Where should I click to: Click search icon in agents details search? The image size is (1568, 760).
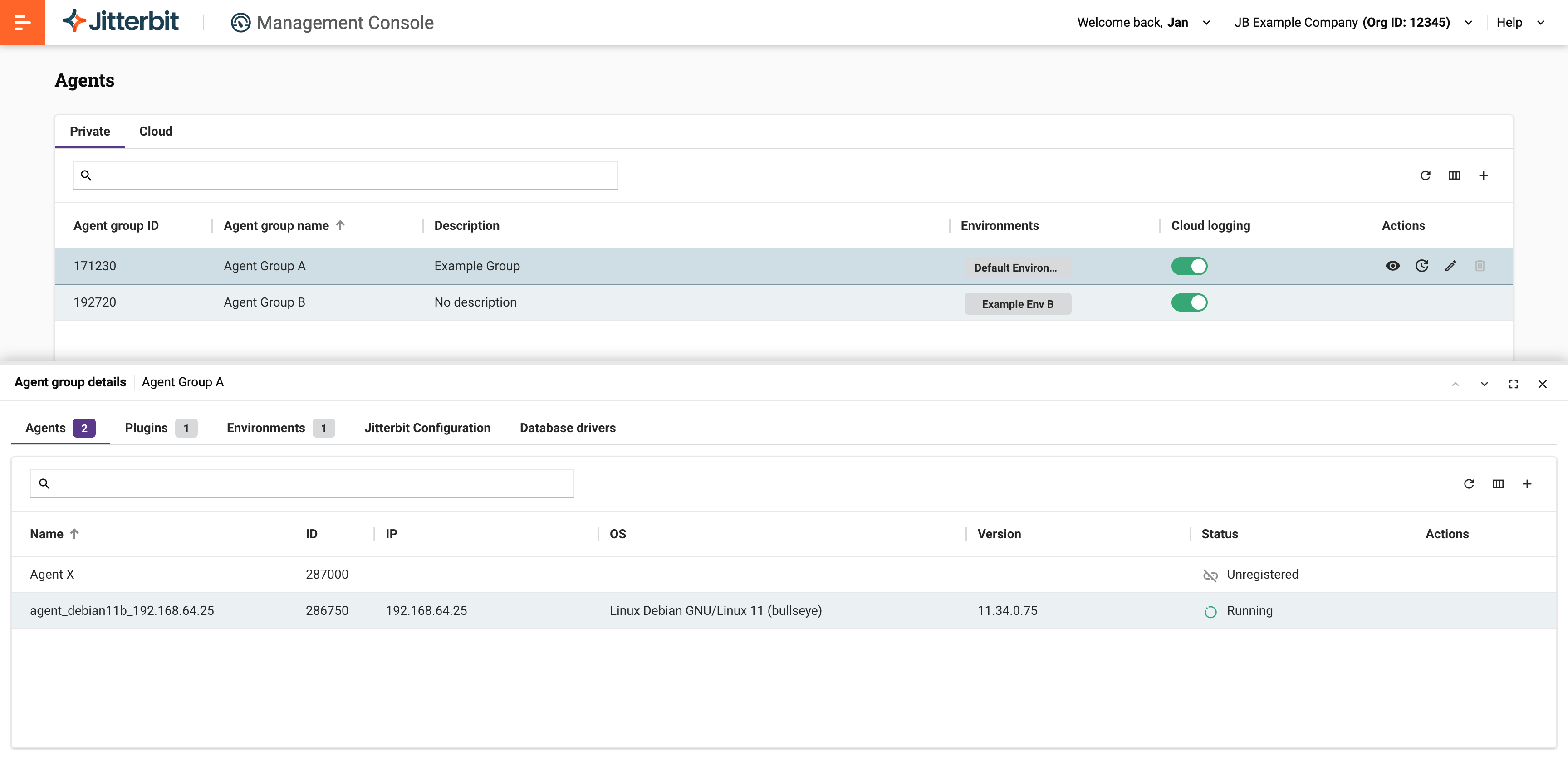(44, 484)
